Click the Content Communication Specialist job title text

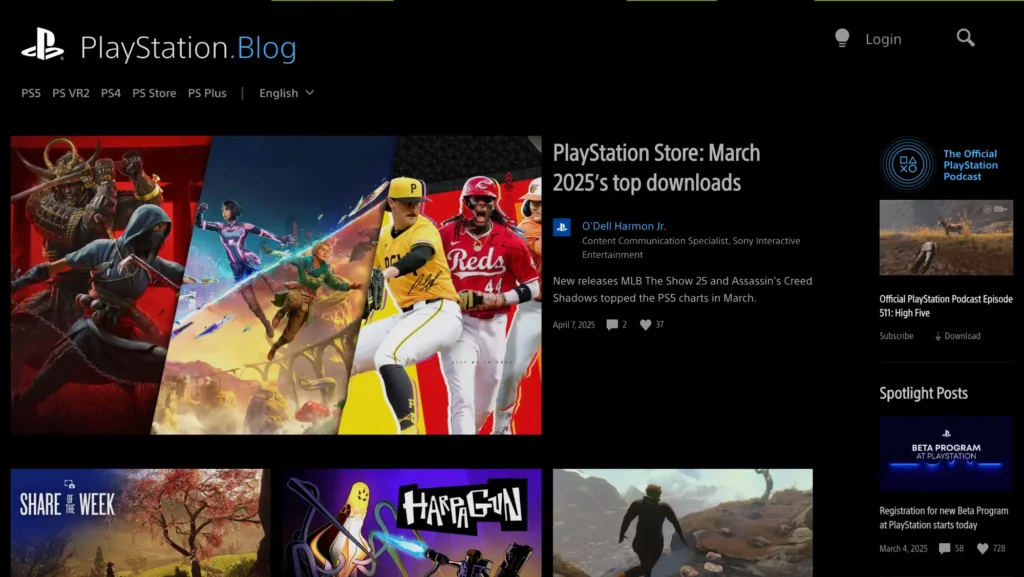pyautogui.click(x=691, y=247)
